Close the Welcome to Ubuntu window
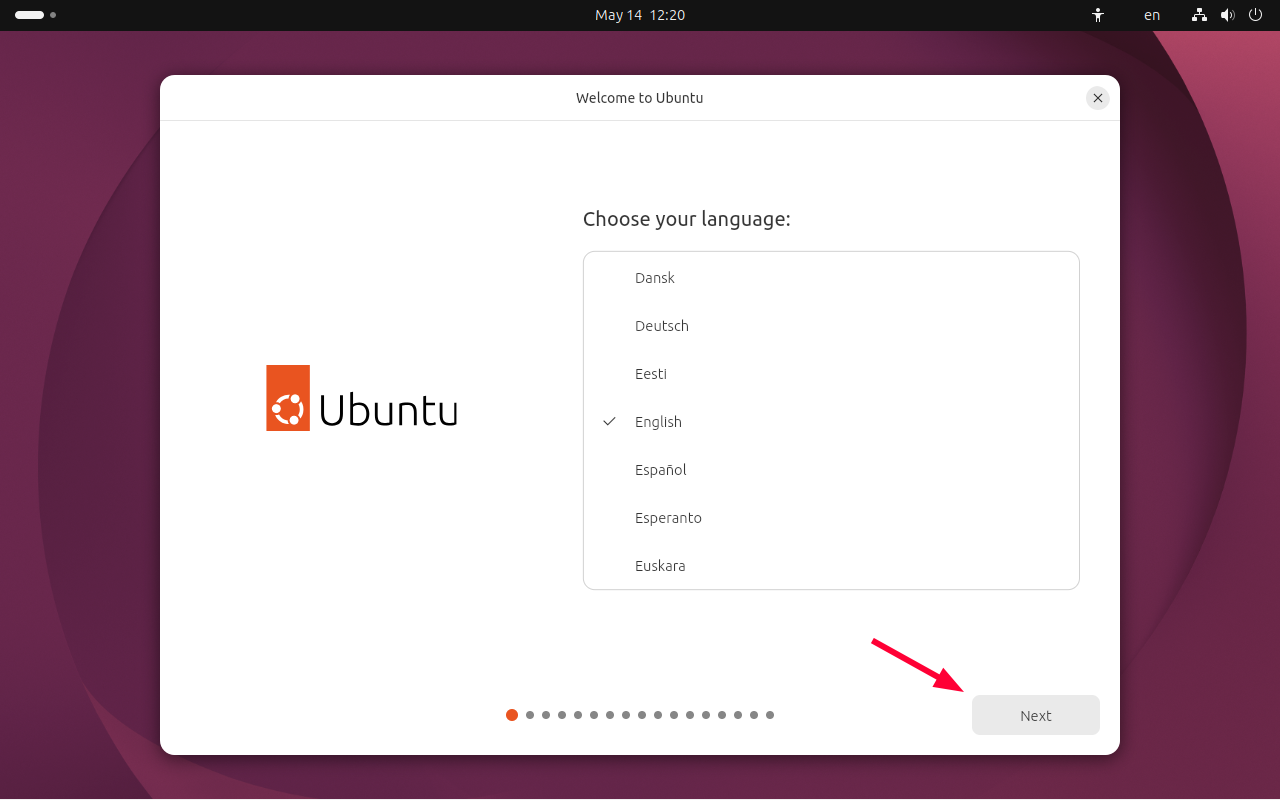 pos(1098,98)
